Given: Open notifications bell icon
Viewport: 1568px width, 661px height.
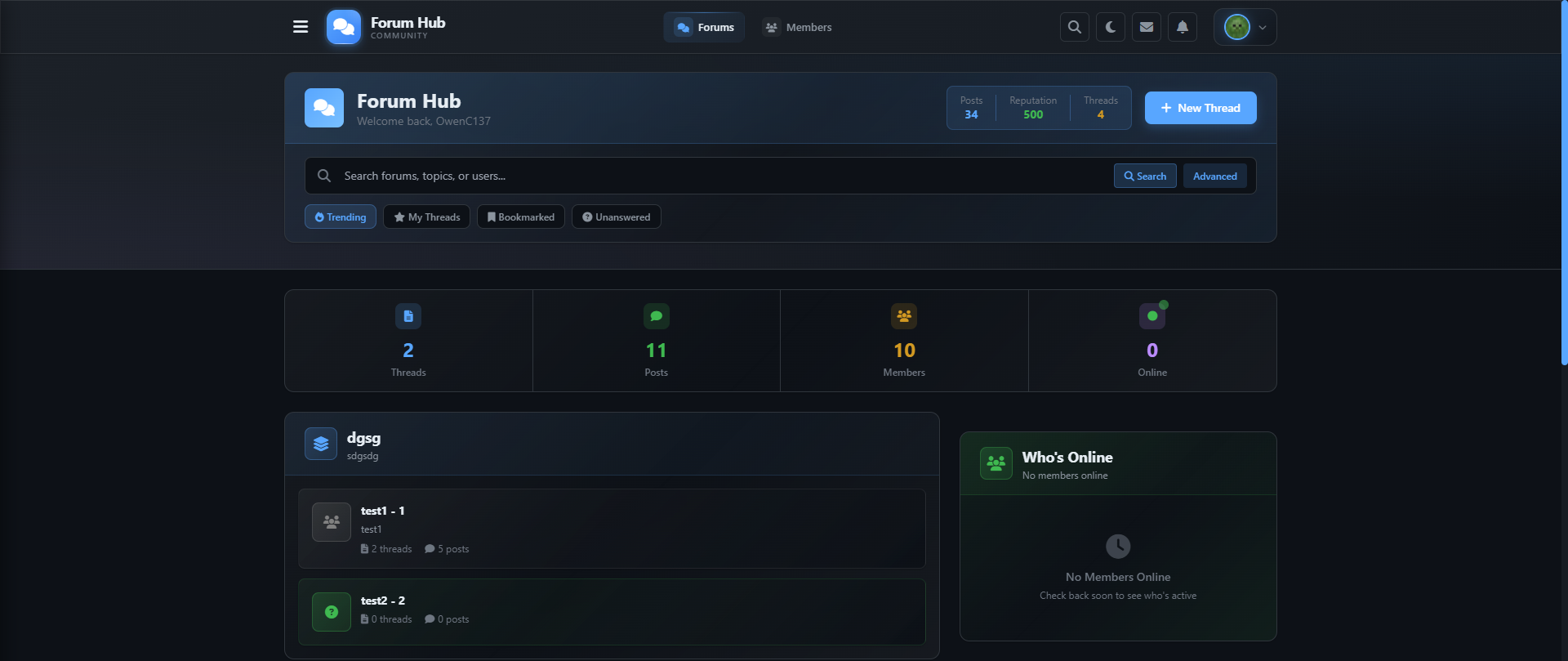Looking at the screenshot, I should click(1183, 27).
